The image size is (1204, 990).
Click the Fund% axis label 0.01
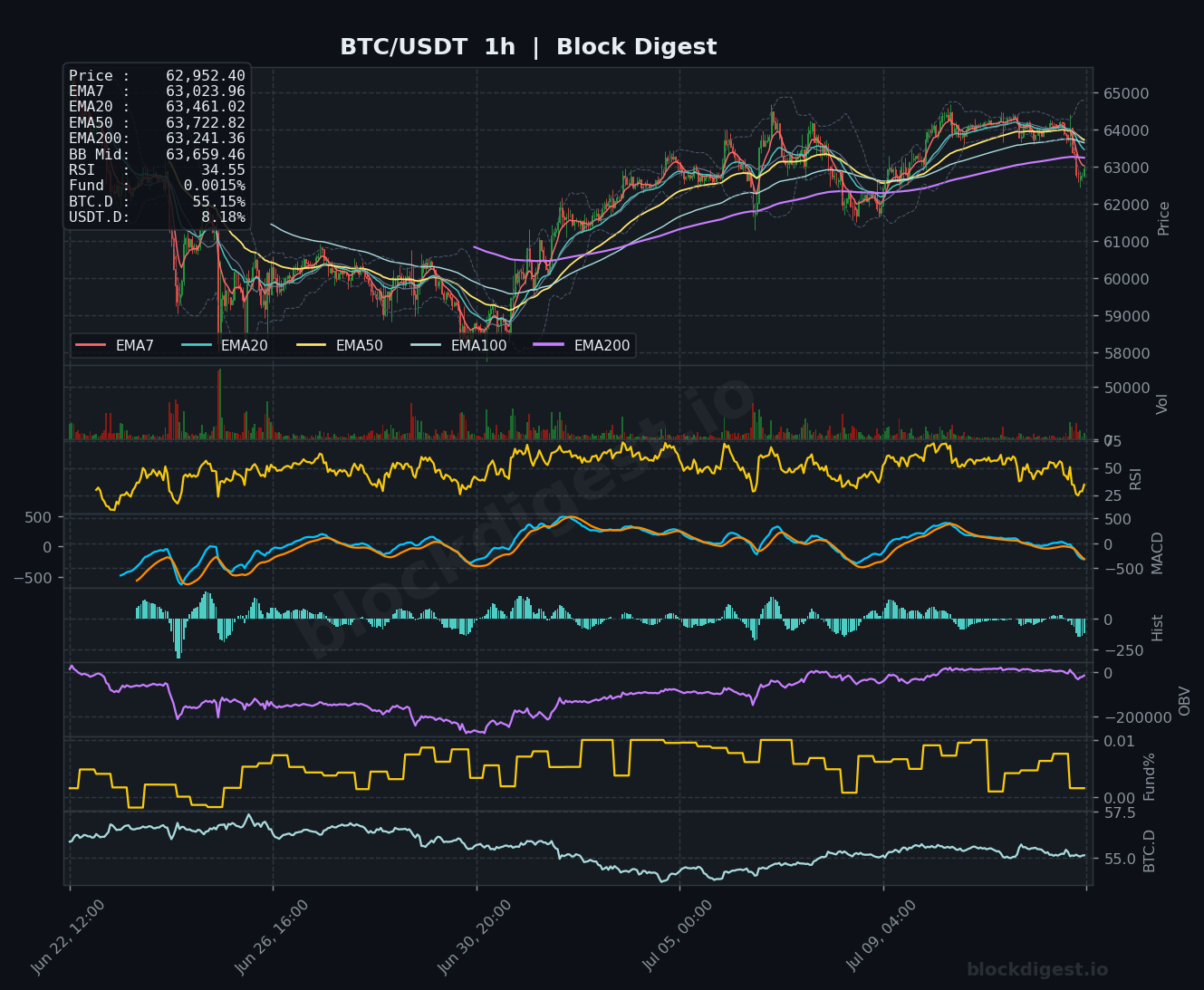pos(1118,741)
